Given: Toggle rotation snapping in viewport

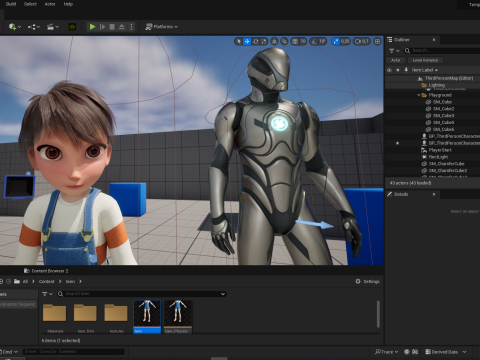Looking at the screenshot, I should click(x=314, y=41).
